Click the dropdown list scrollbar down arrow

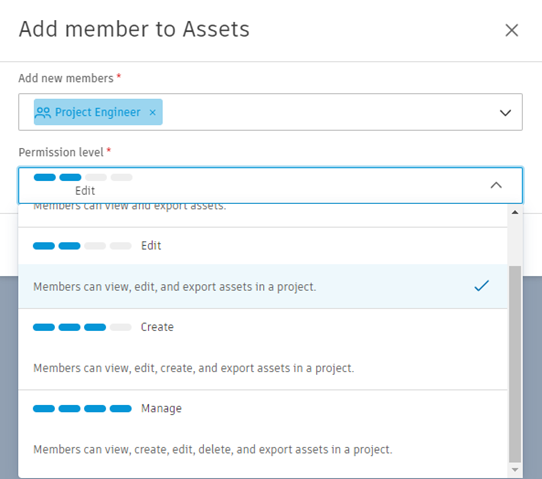click(x=515, y=470)
